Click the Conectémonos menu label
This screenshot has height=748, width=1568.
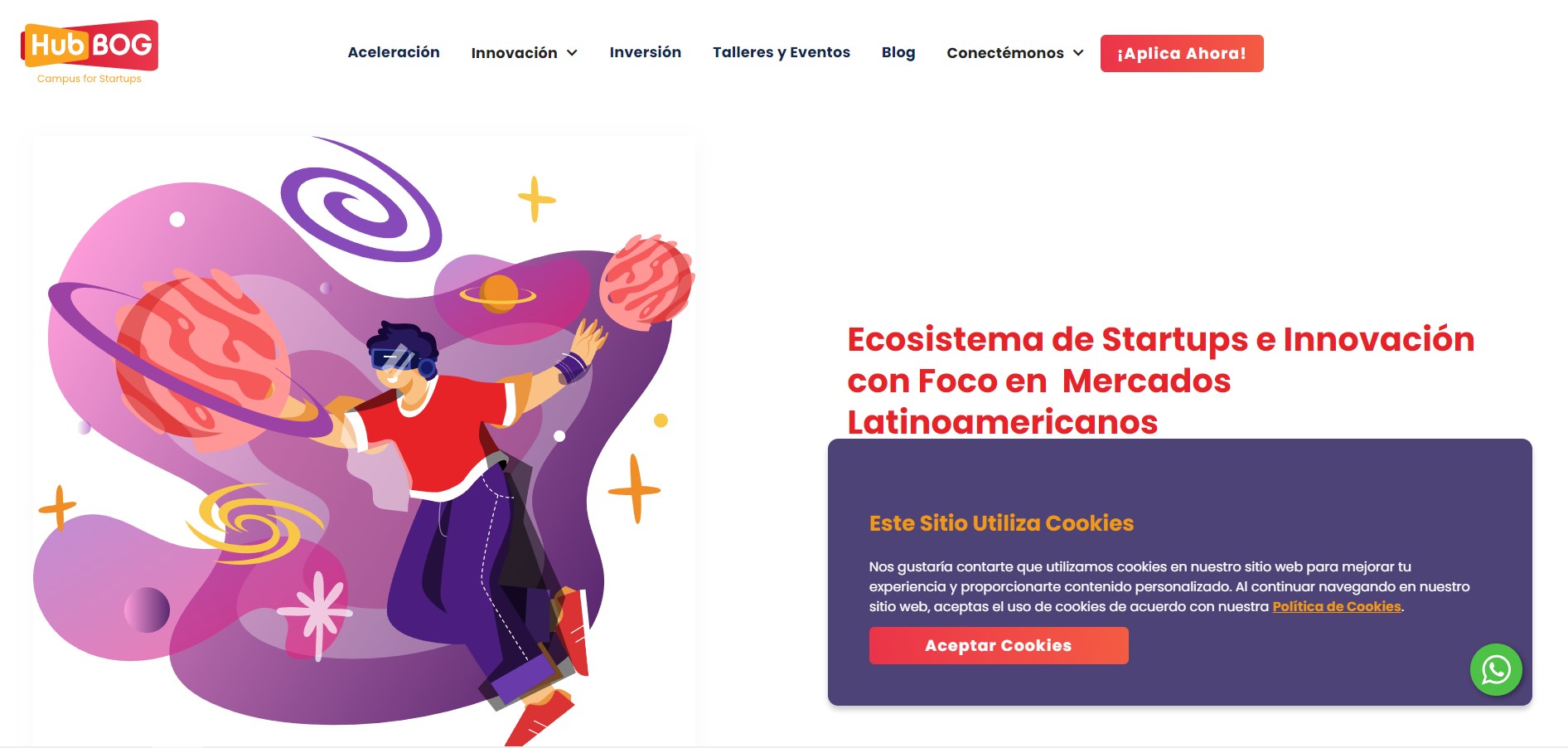(x=1005, y=53)
